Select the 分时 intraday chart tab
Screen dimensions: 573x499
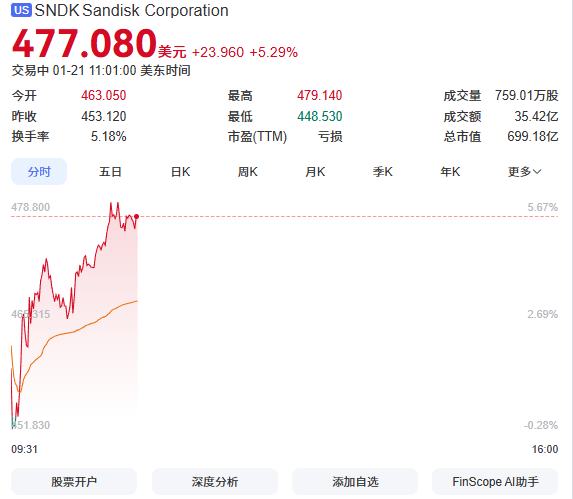point(39,171)
